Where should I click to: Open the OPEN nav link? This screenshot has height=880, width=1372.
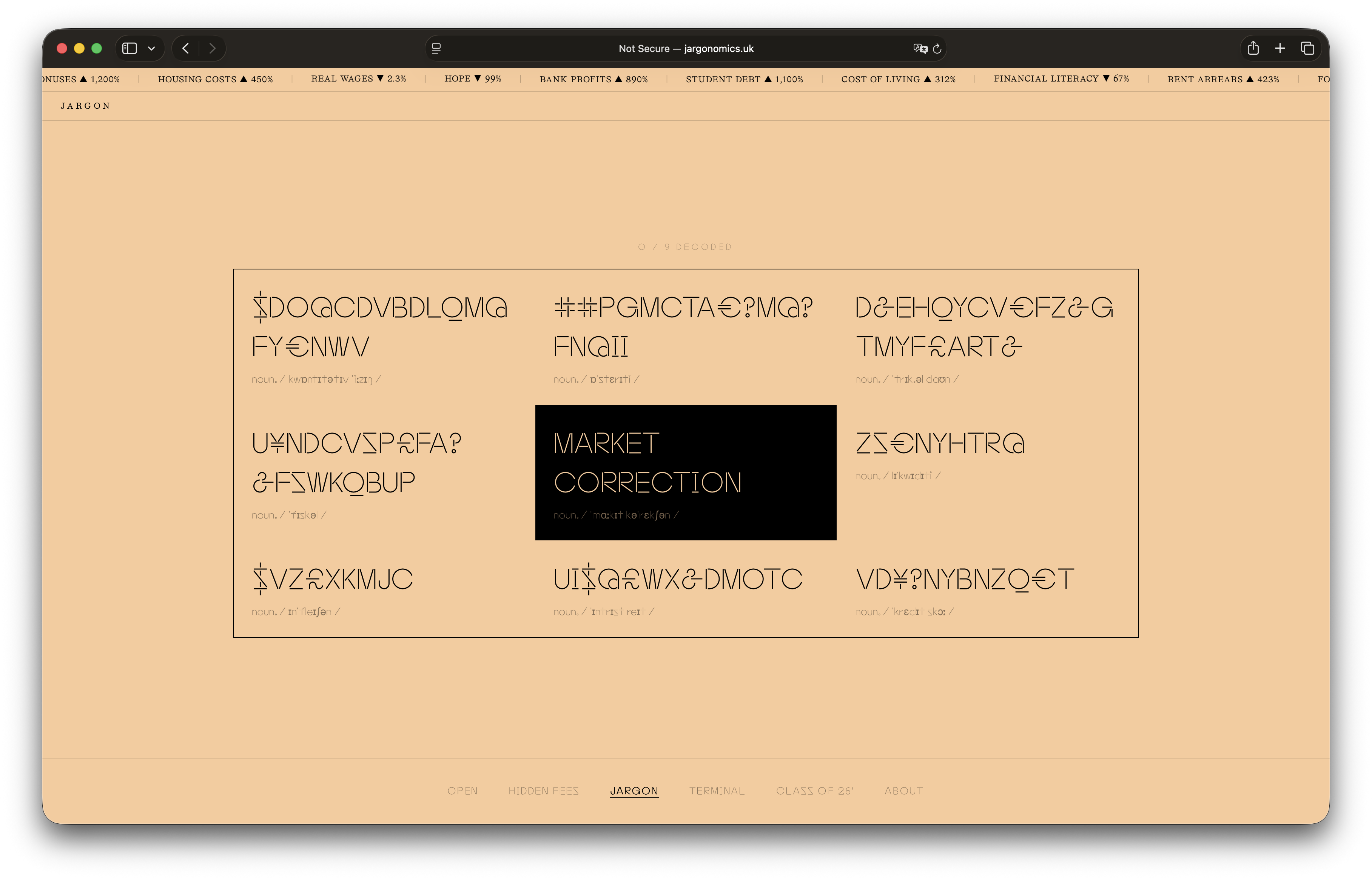(x=462, y=791)
